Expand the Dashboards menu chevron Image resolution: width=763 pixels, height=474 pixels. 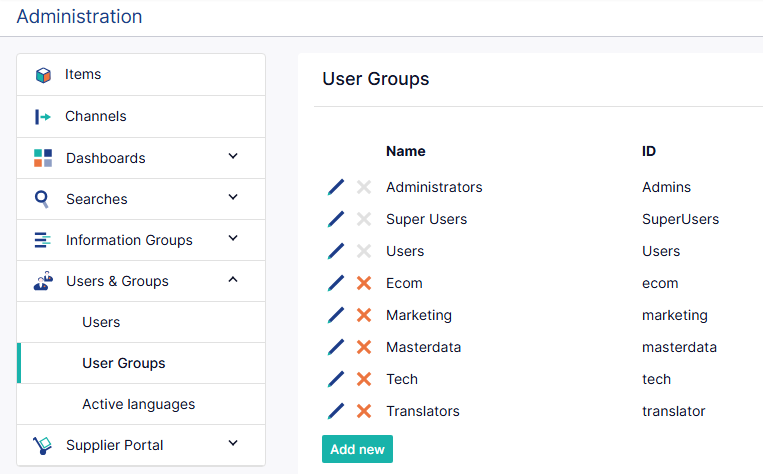point(233,156)
